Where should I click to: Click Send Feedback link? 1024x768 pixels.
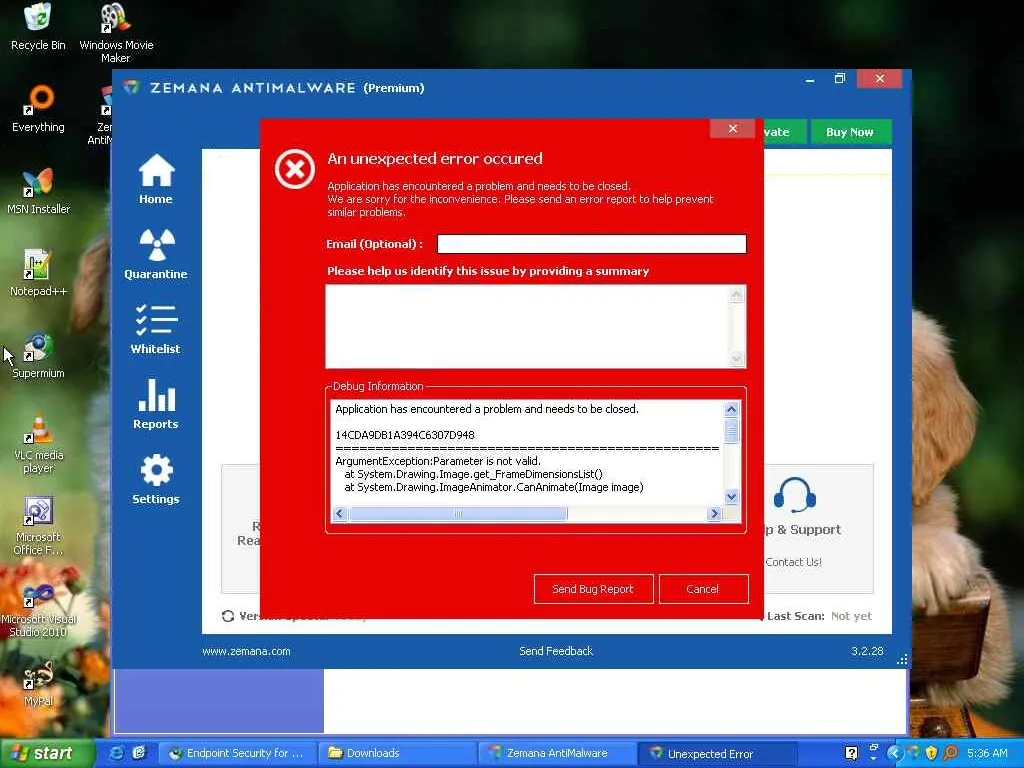coord(556,651)
